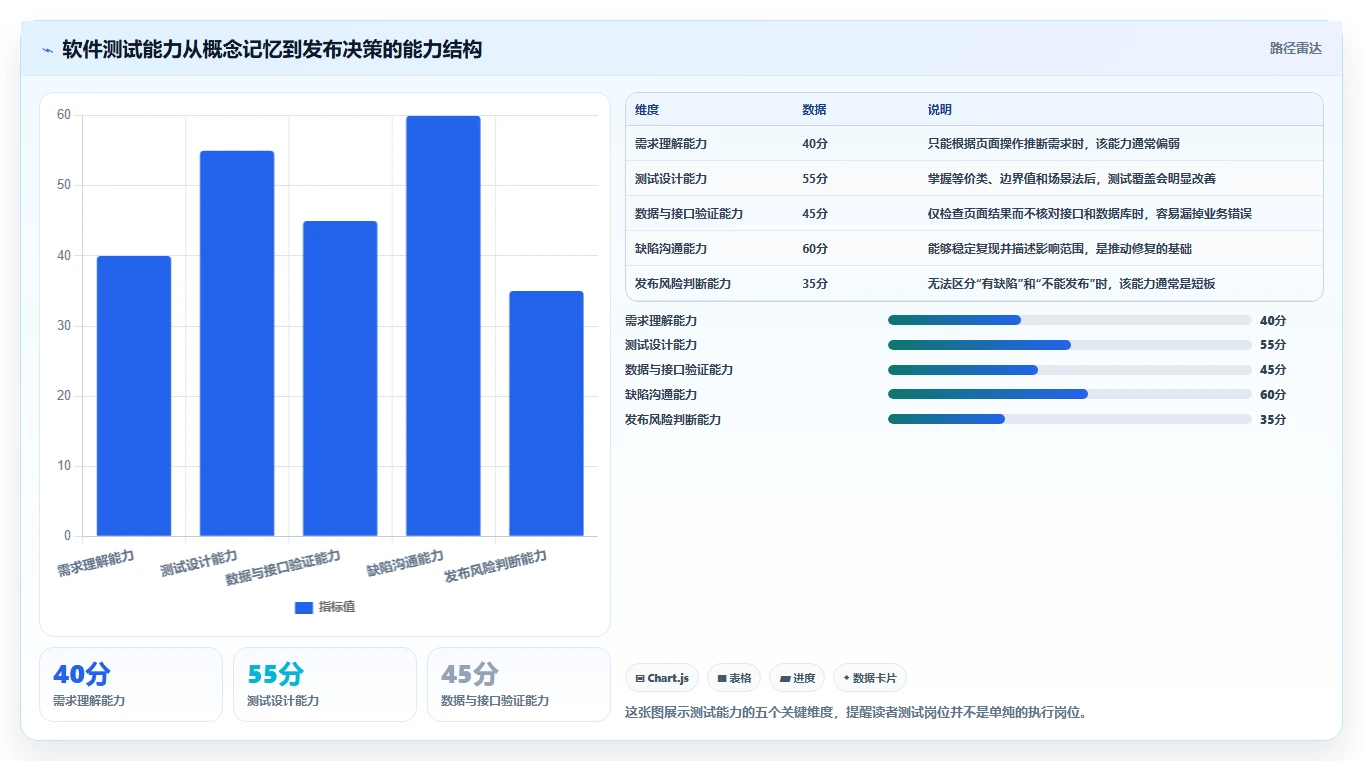Click the 需求理解能力 progress bar
Screen dimensions: 1363x761
[x=1069, y=320]
